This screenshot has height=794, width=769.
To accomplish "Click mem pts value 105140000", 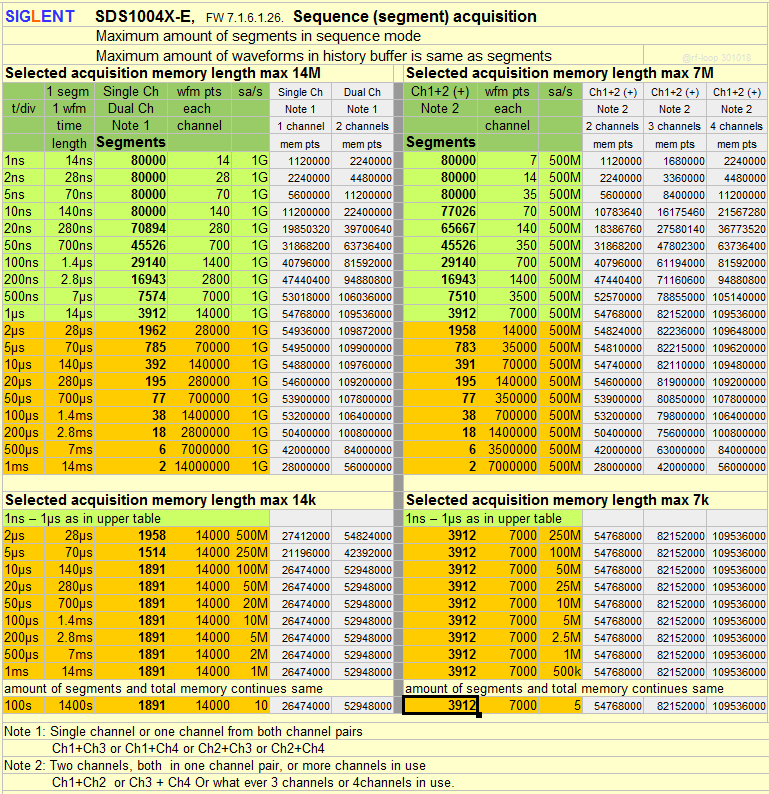I will coord(737,297).
